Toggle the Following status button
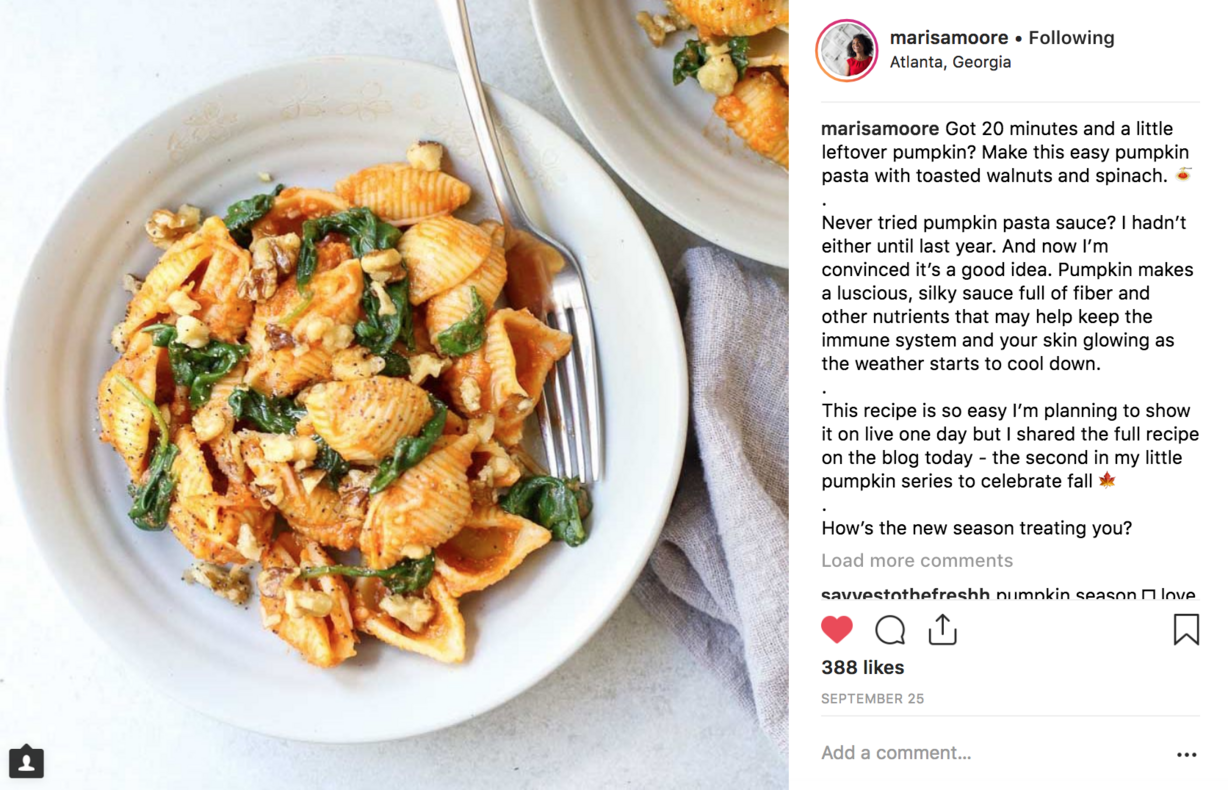 1071,38
